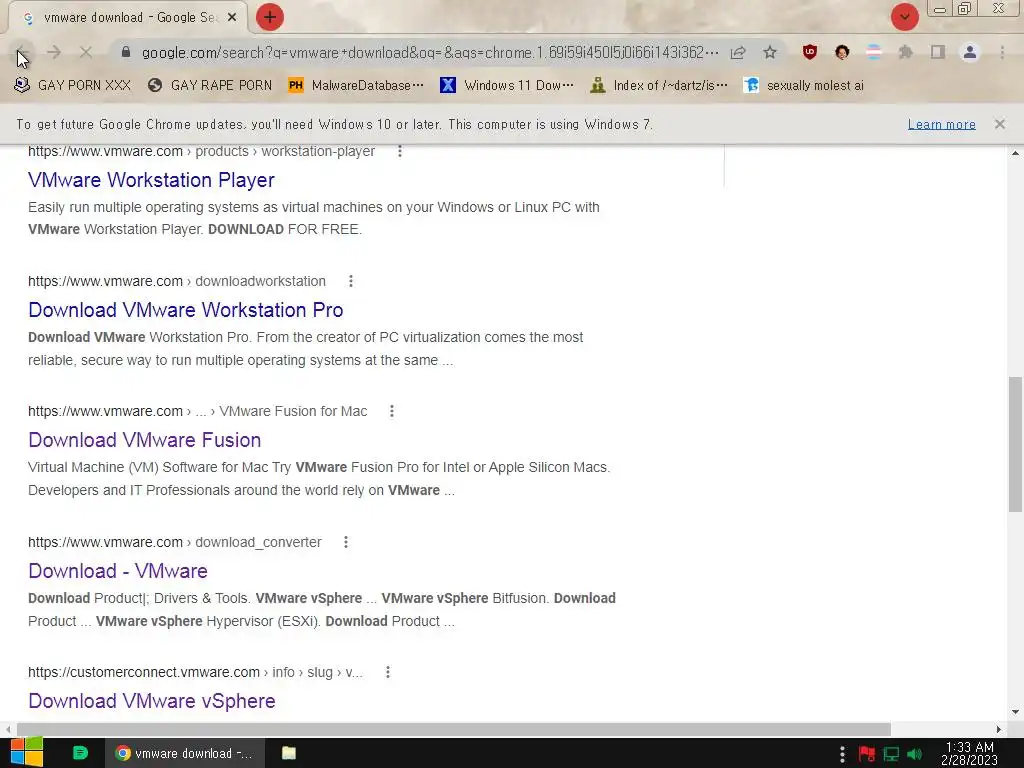Open the uBlock Origin extension icon
This screenshot has height=768, width=1024.
810,52
